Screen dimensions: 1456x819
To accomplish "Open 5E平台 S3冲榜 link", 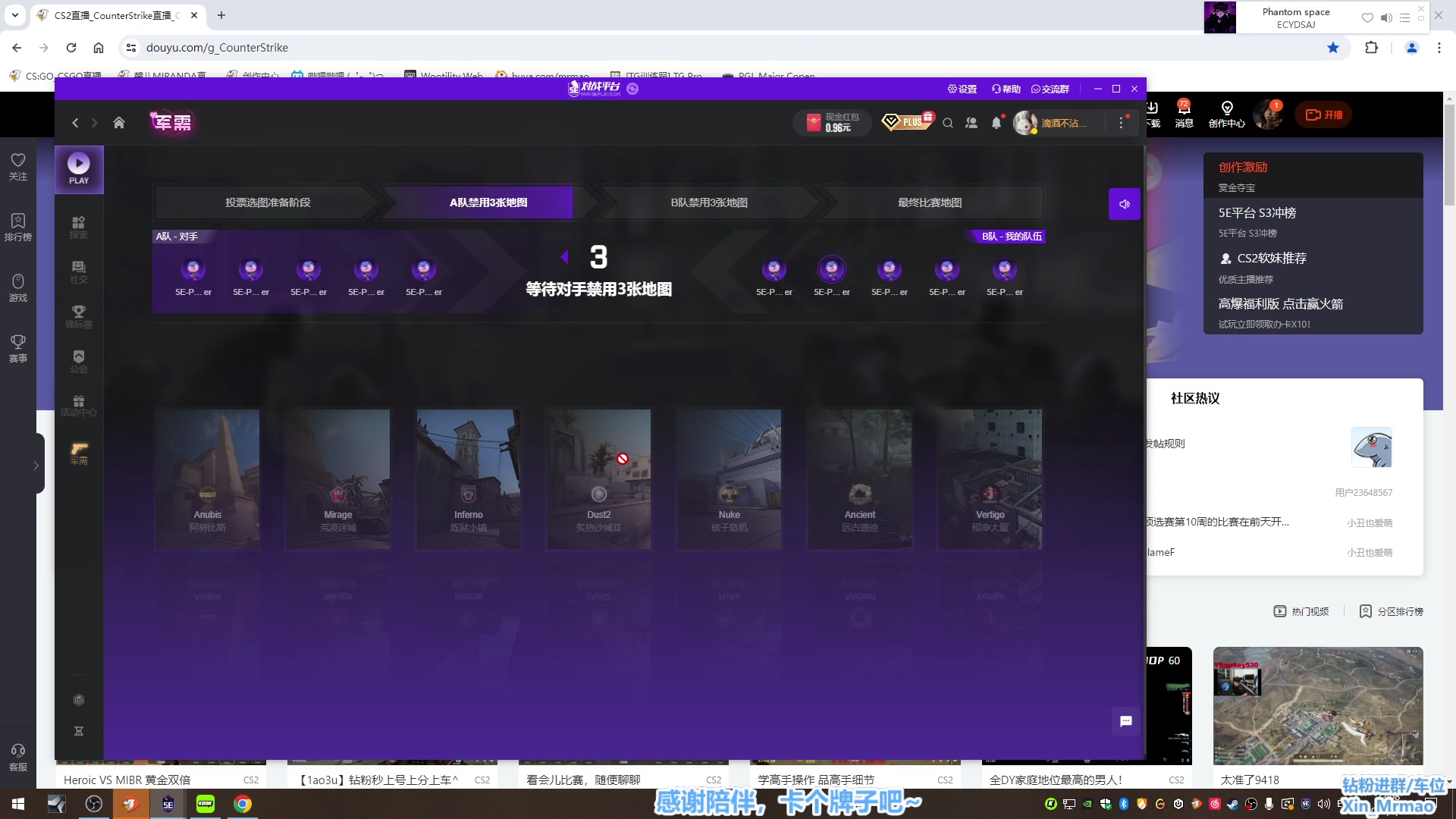I will tap(1257, 213).
